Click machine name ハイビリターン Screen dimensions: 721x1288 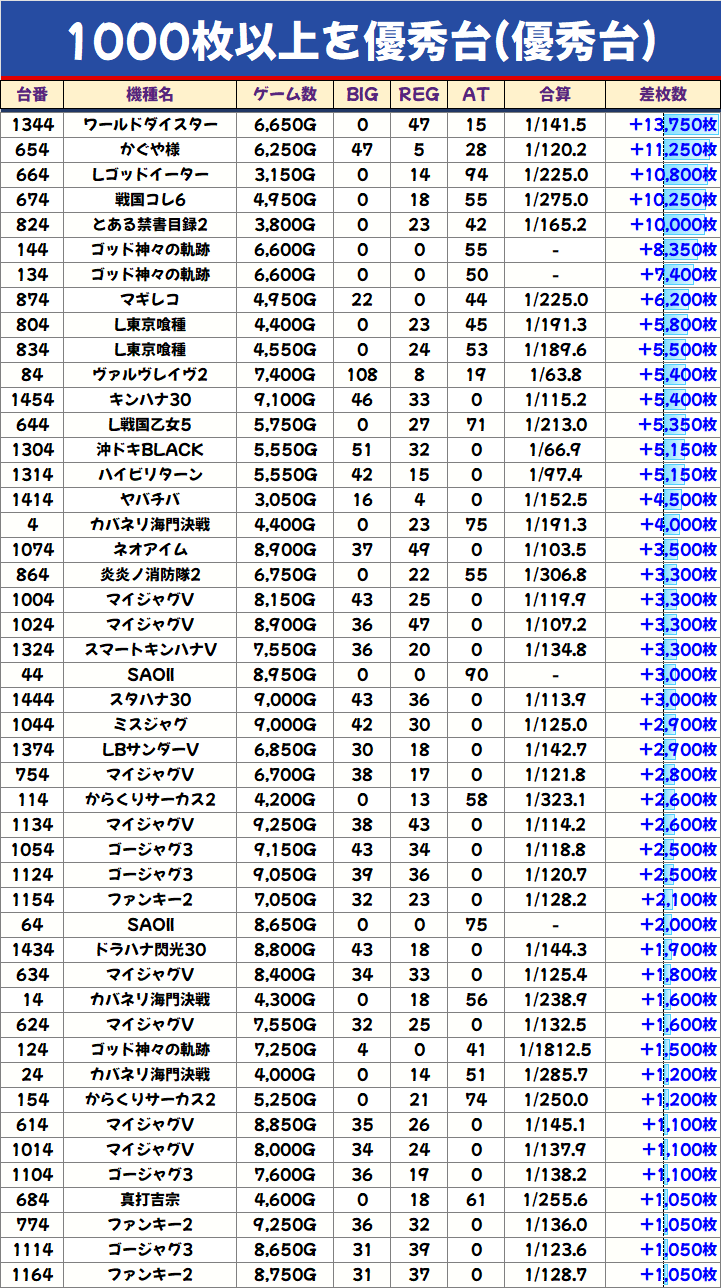click(150, 475)
